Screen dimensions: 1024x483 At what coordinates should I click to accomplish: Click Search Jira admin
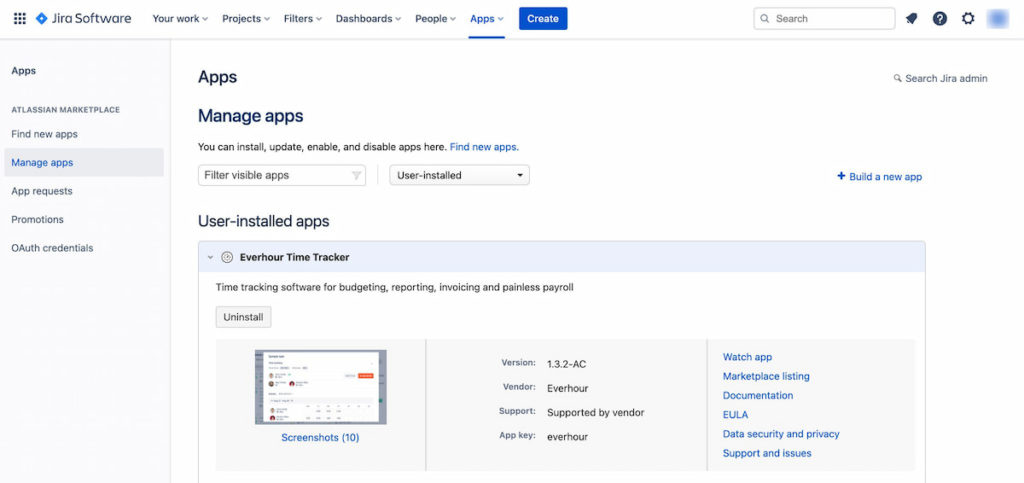pyautogui.click(x=940, y=78)
